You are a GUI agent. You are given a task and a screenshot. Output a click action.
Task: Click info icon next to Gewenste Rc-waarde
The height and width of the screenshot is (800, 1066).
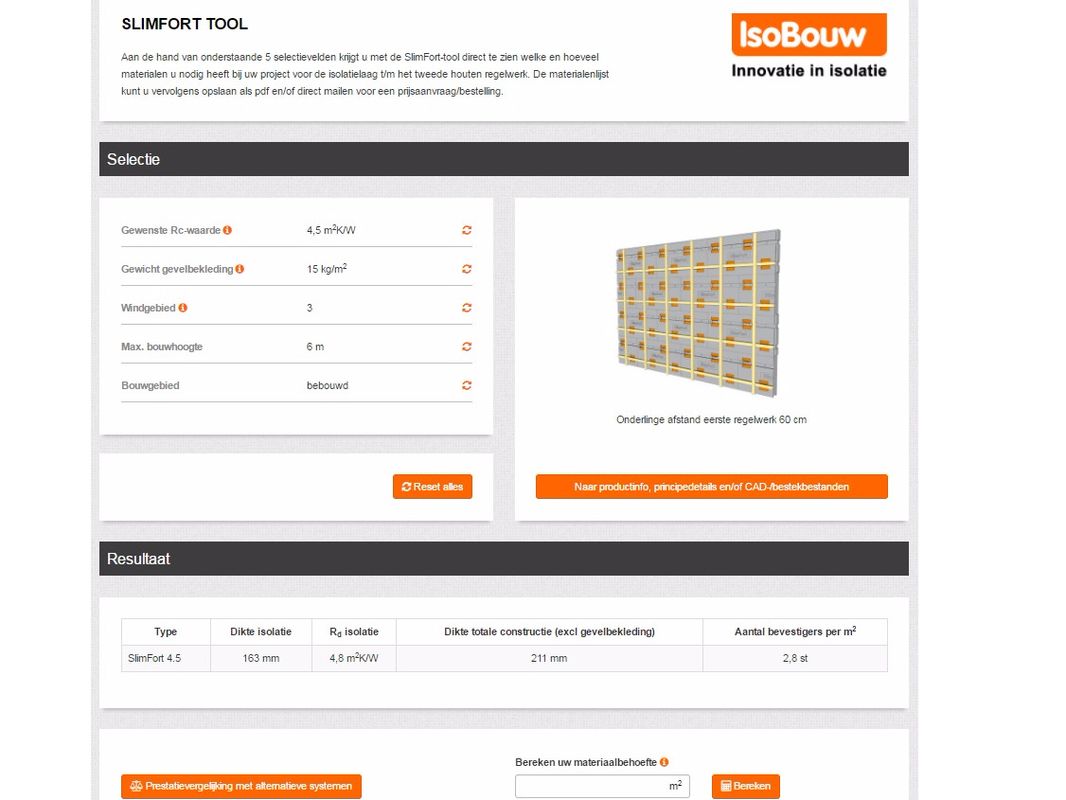[x=228, y=230]
